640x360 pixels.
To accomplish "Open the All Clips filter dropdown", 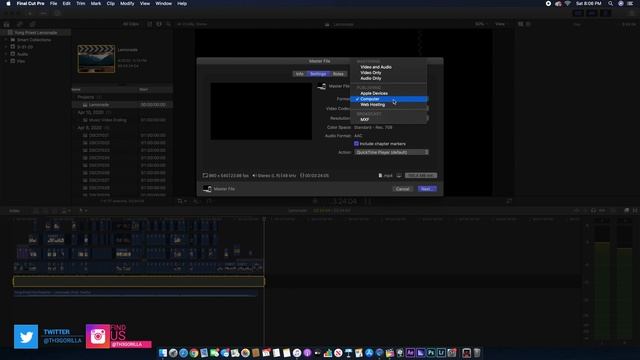I will (131, 24).
